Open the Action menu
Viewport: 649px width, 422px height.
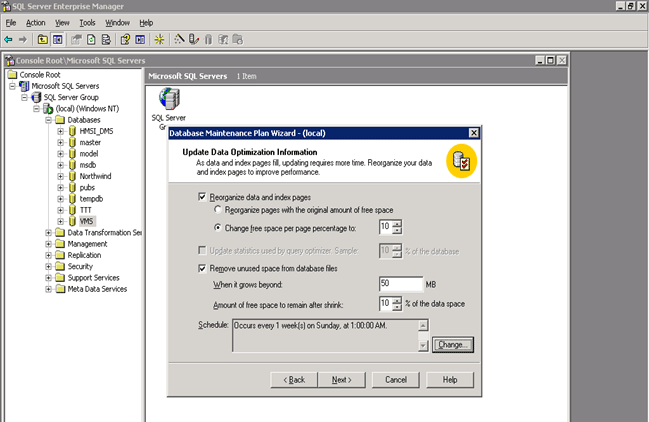point(36,23)
